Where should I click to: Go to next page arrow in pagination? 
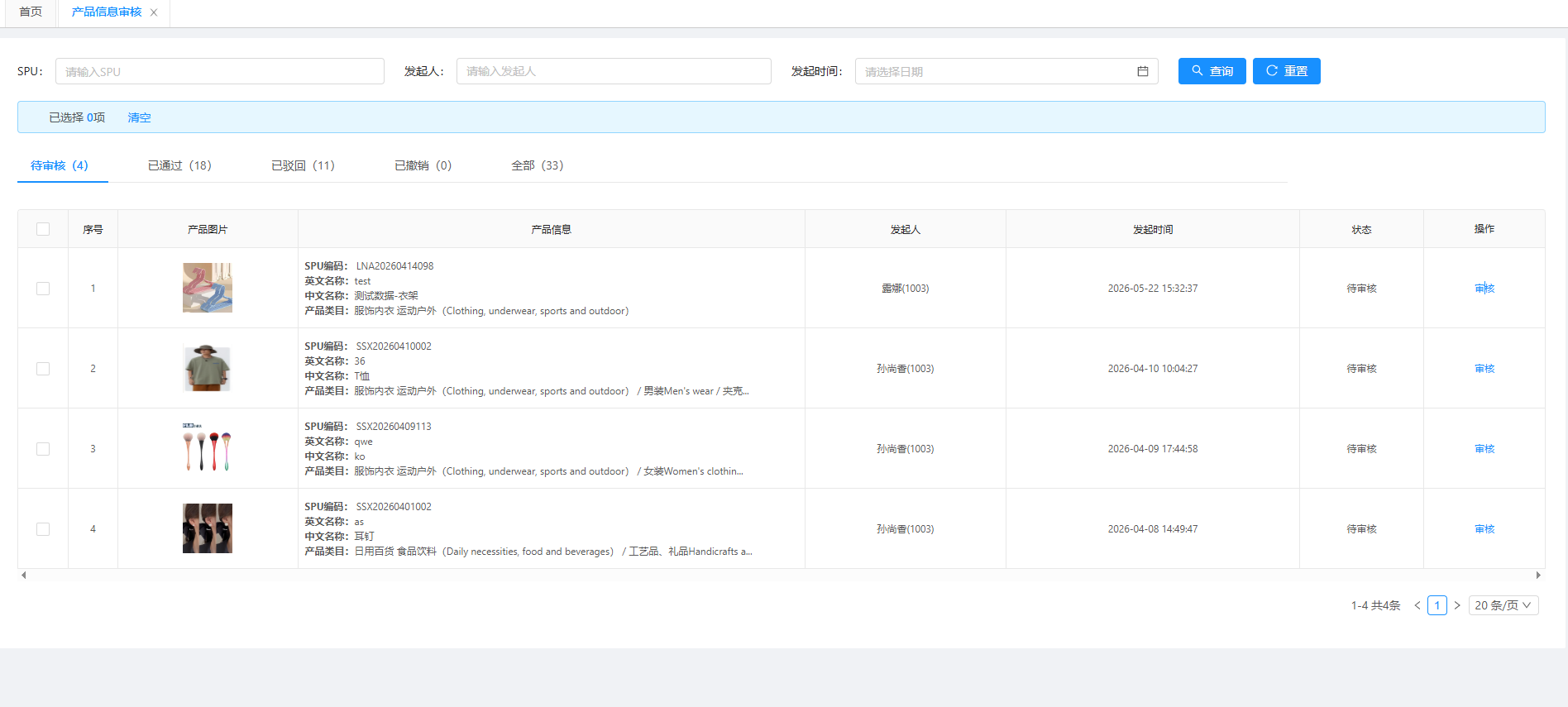tap(1457, 605)
